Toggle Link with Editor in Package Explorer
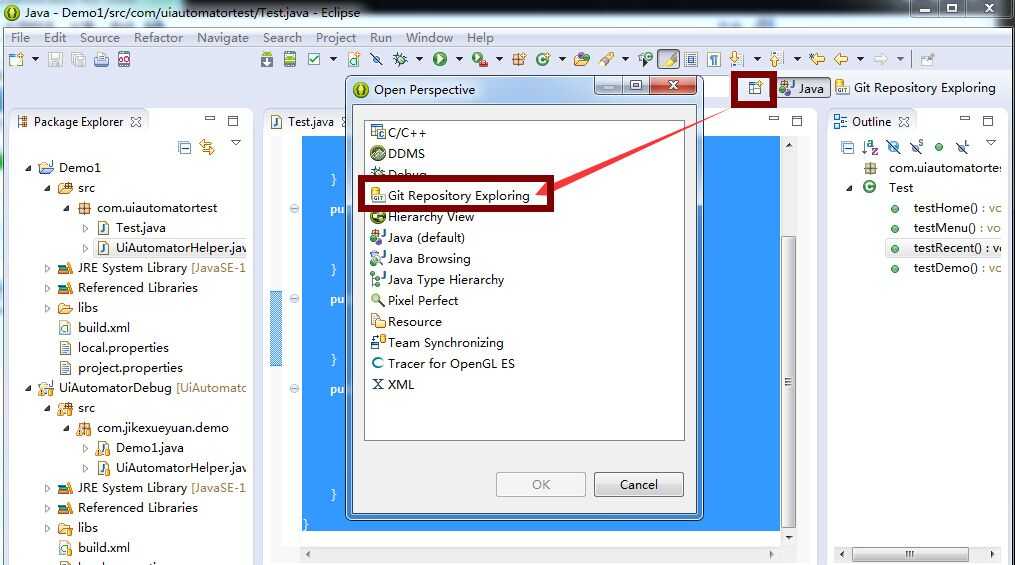 (207, 148)
